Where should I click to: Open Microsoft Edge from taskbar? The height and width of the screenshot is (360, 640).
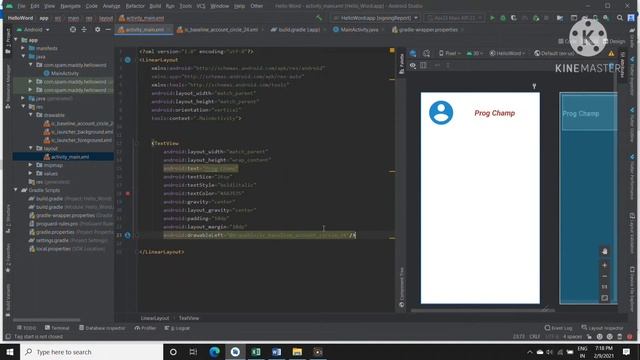coord(214,352)
